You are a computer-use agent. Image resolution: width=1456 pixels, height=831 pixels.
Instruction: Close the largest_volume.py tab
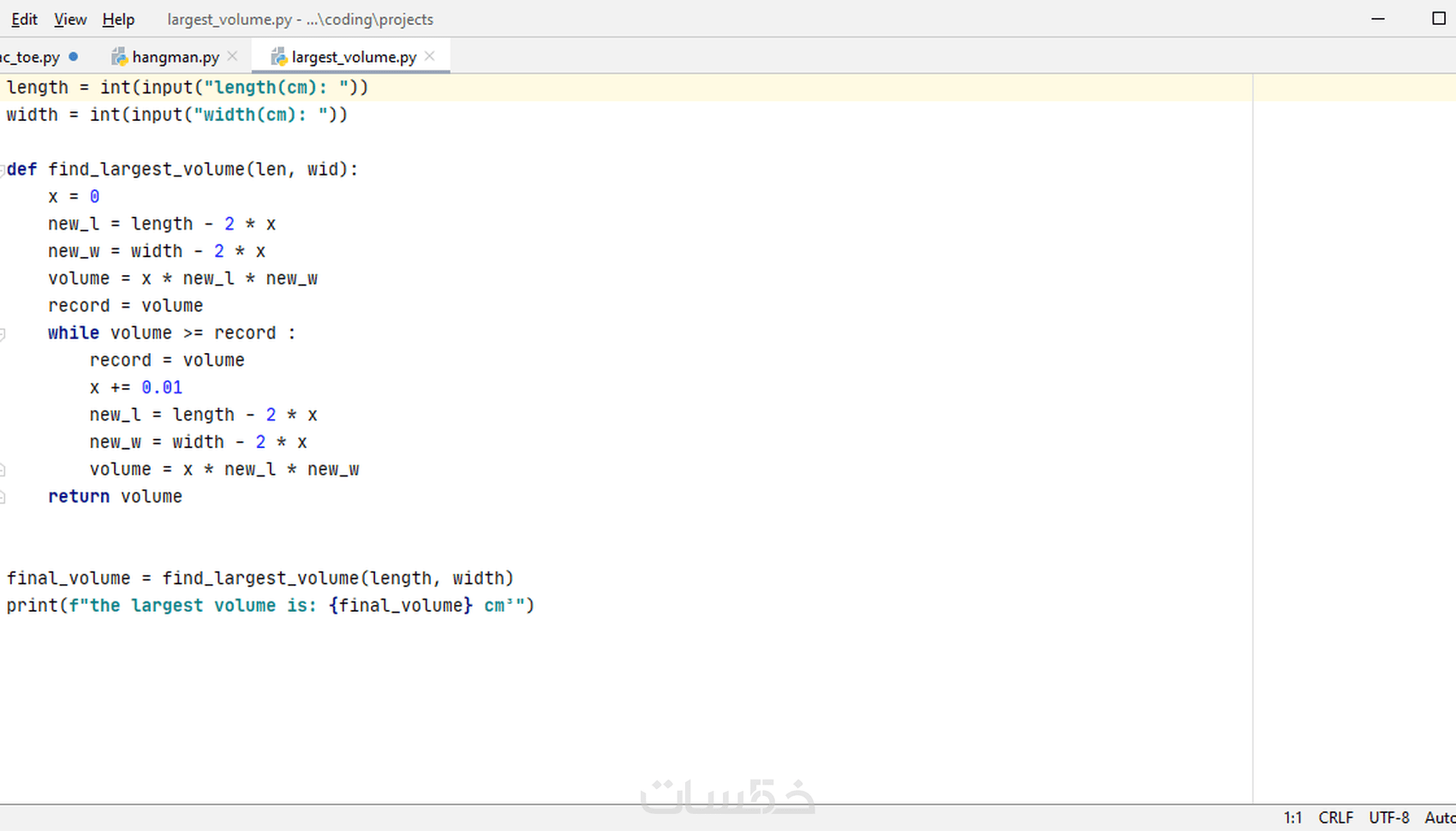tap(430, 57)
